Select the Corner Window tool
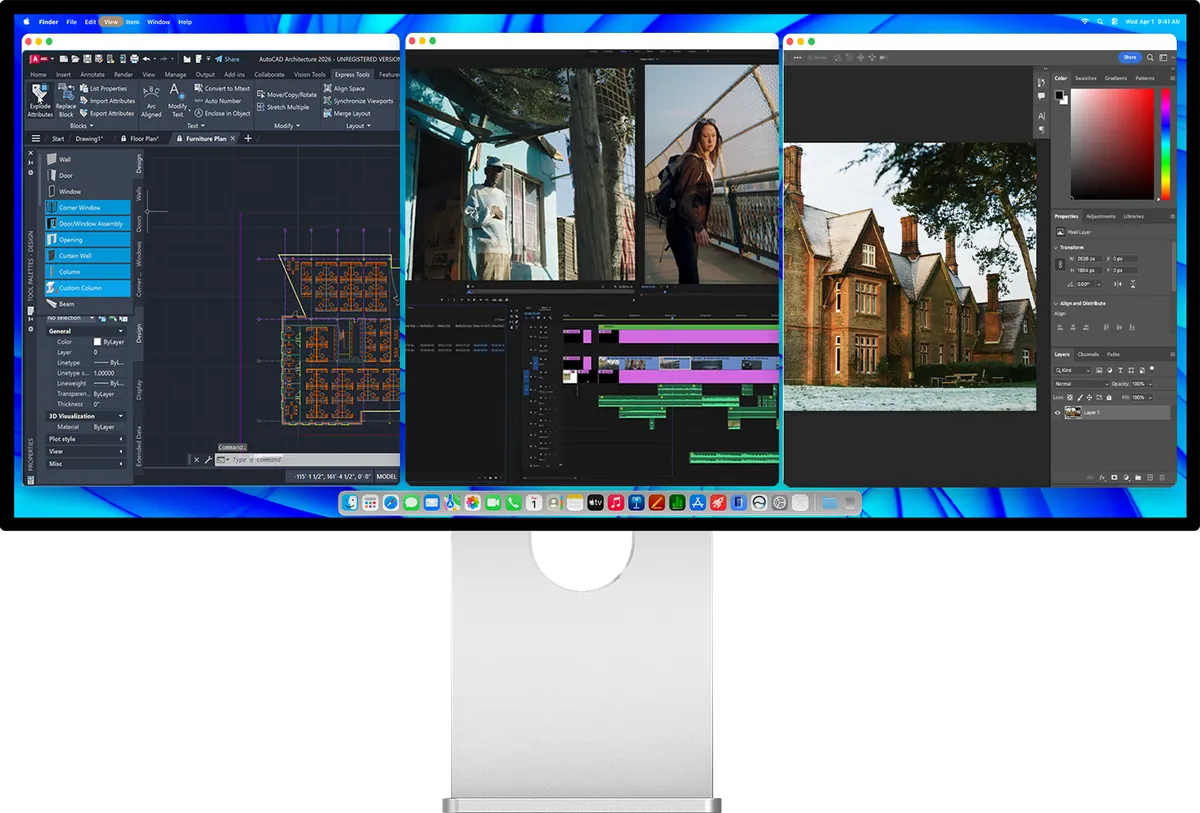 pyautogui.click(x=87, y=207)
